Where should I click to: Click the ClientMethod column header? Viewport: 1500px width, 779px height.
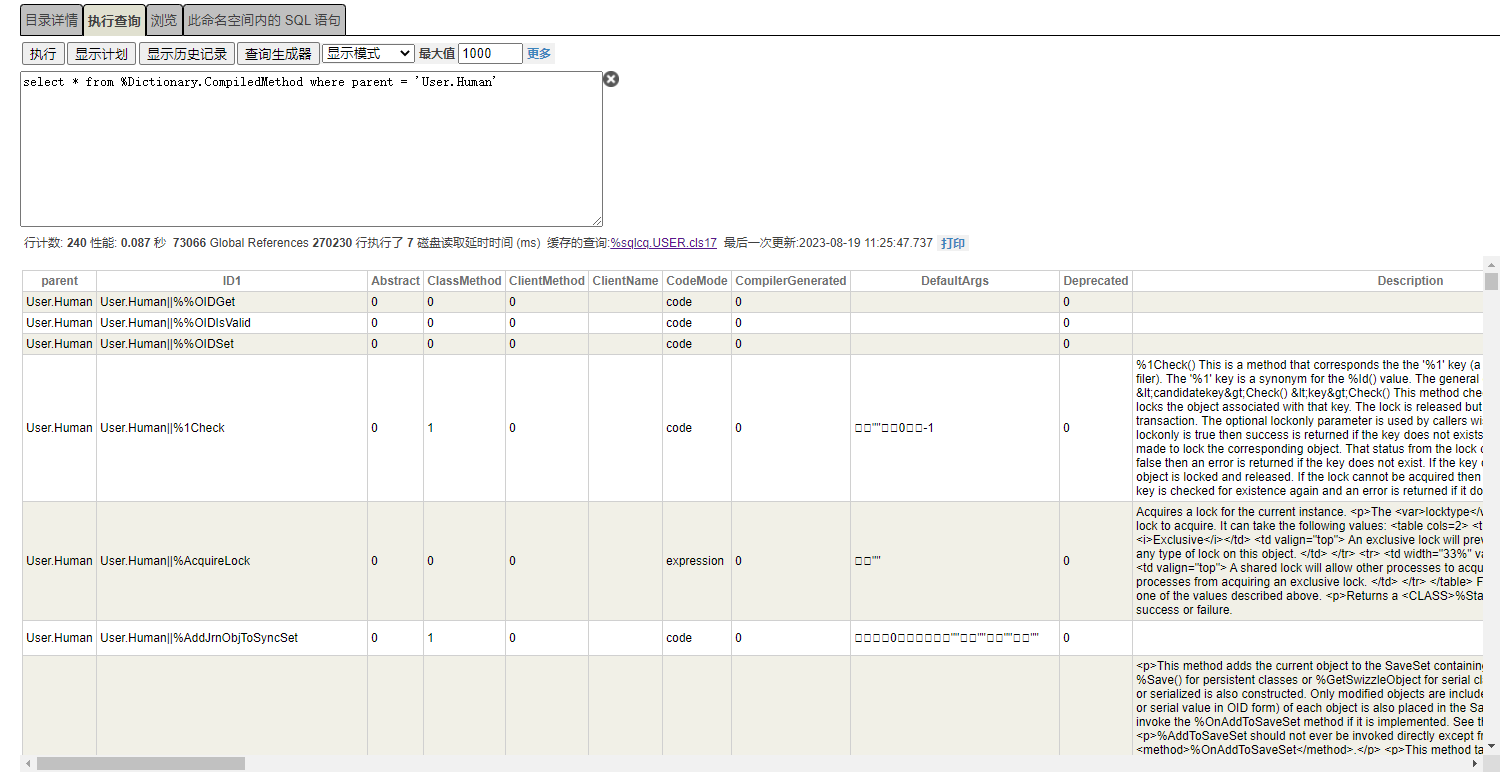coord(547,281)
